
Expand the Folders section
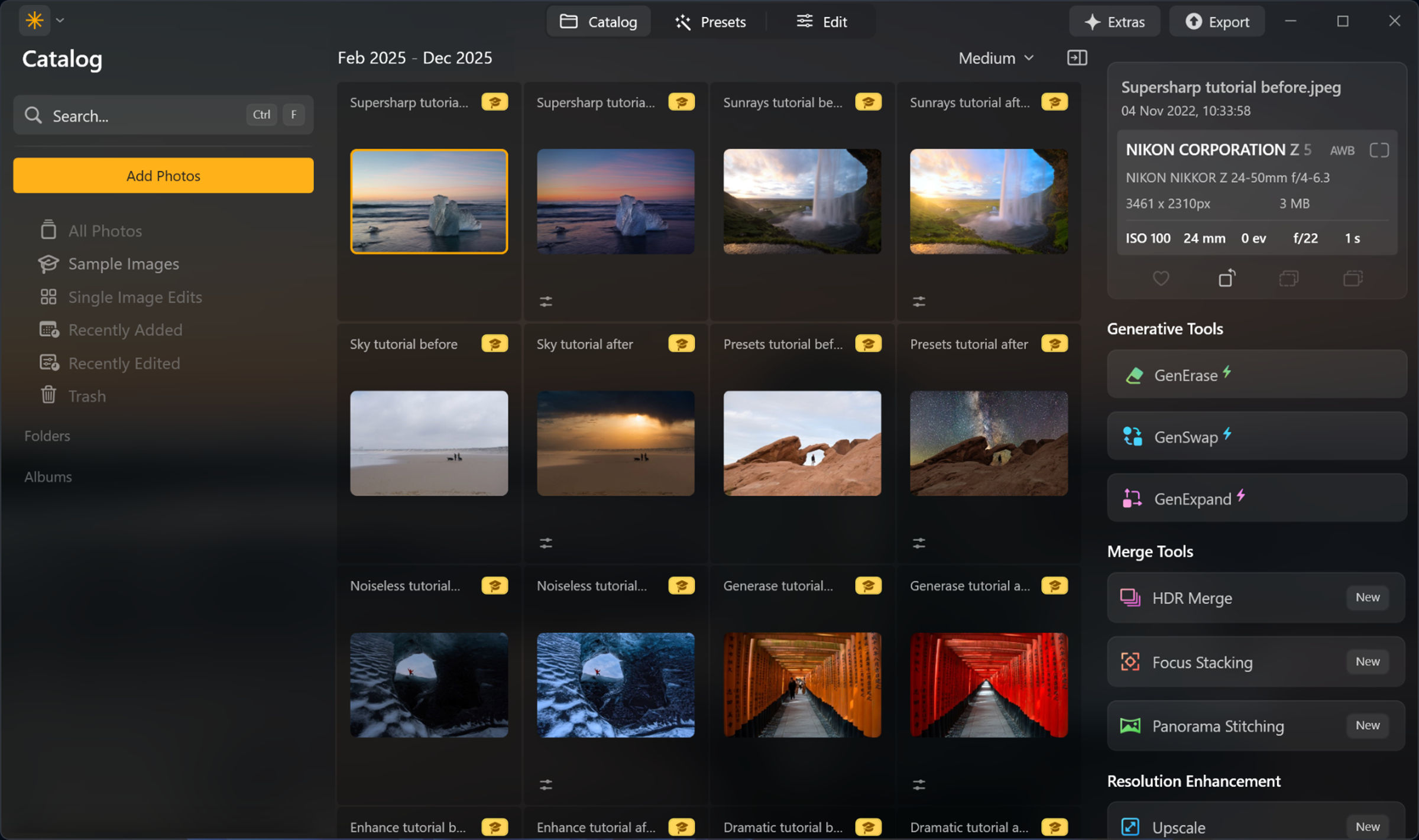click(47, 436)
